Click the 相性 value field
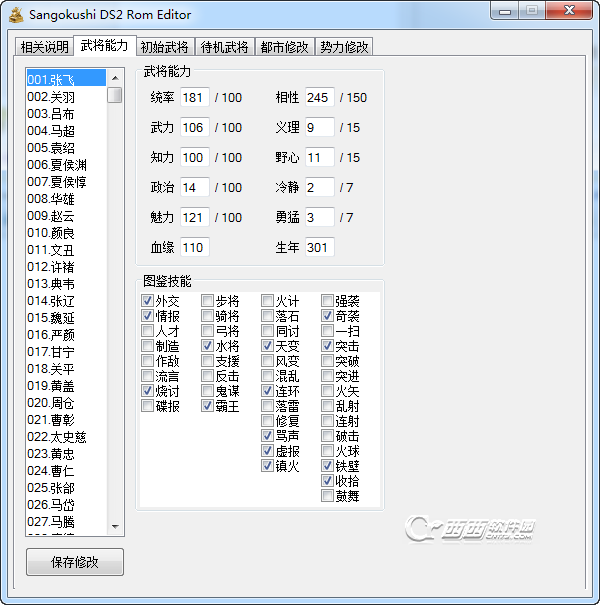The image size is (600, 605). (319, 97)
